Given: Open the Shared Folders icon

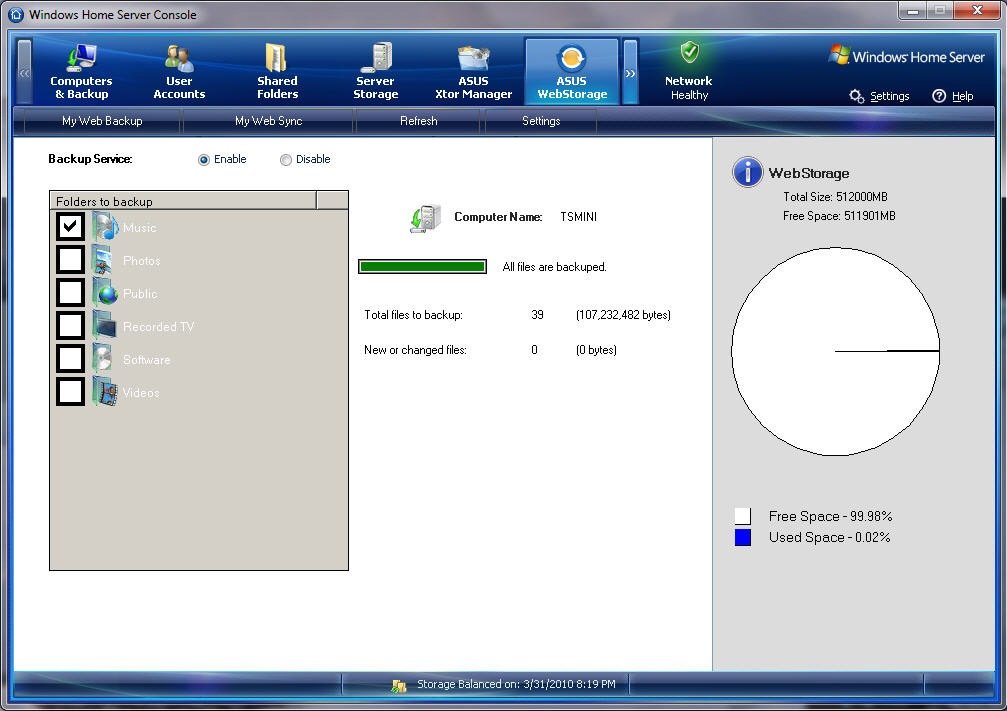Looking at the screenshot, I should tap(277, 58).
